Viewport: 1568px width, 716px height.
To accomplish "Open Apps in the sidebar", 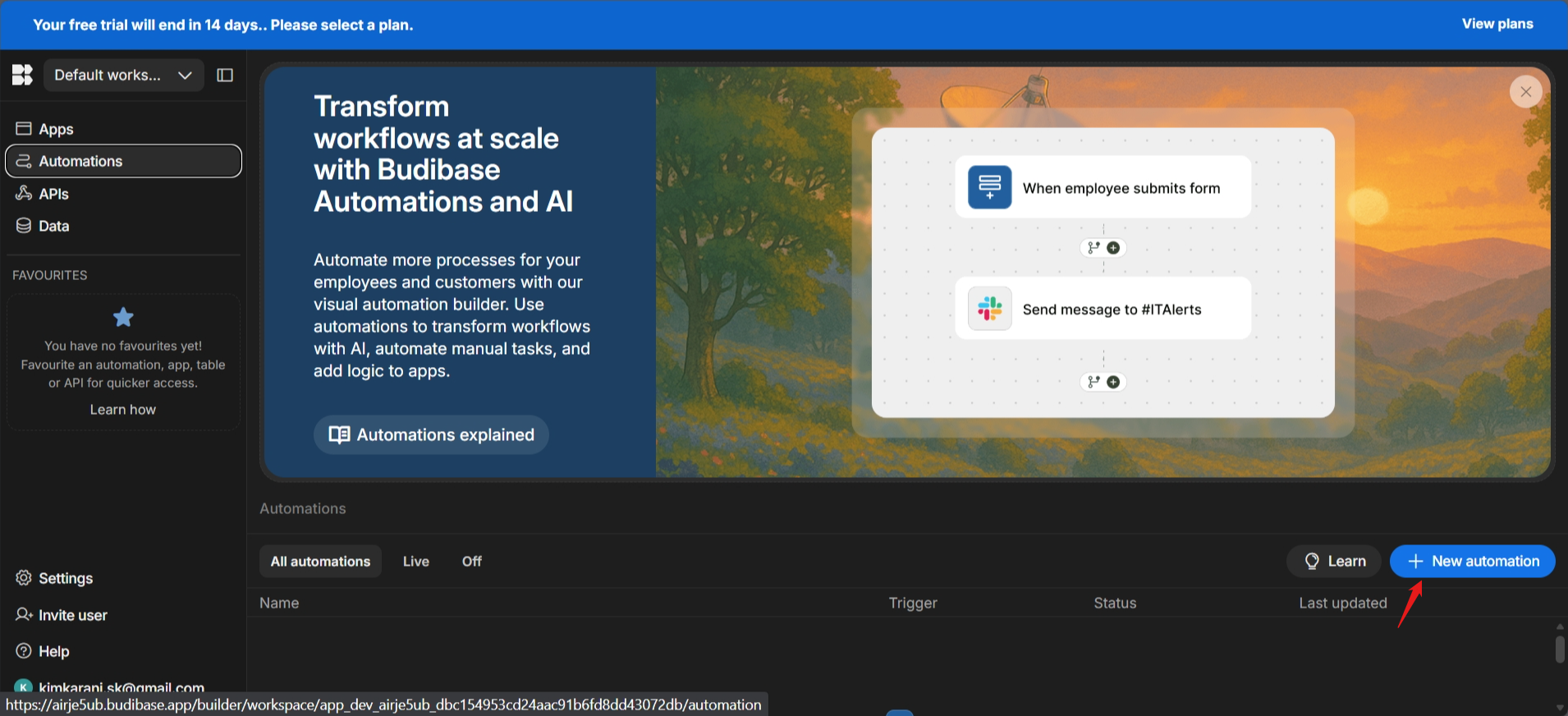I will (123, 129).
